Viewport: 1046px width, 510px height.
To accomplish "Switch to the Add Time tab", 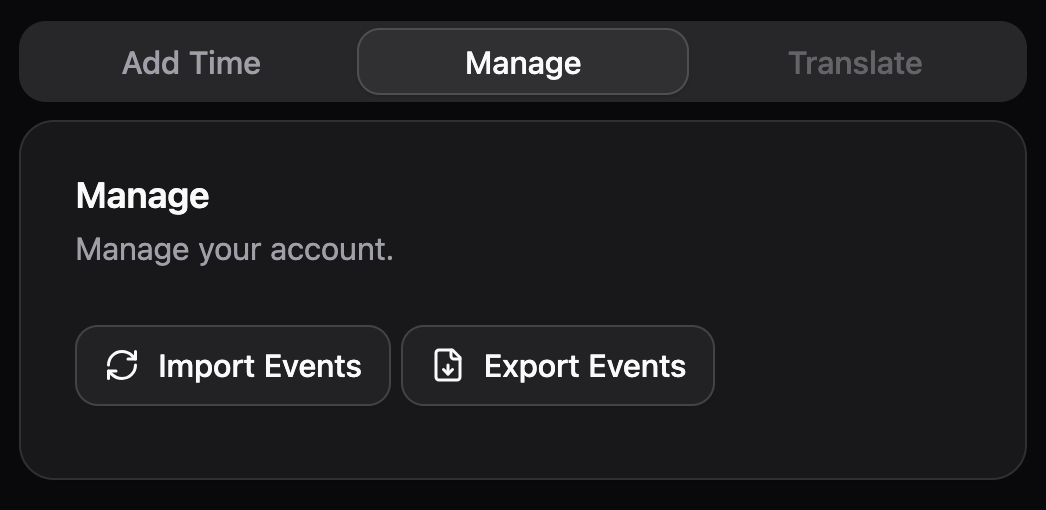I will (x=191, y=63).
